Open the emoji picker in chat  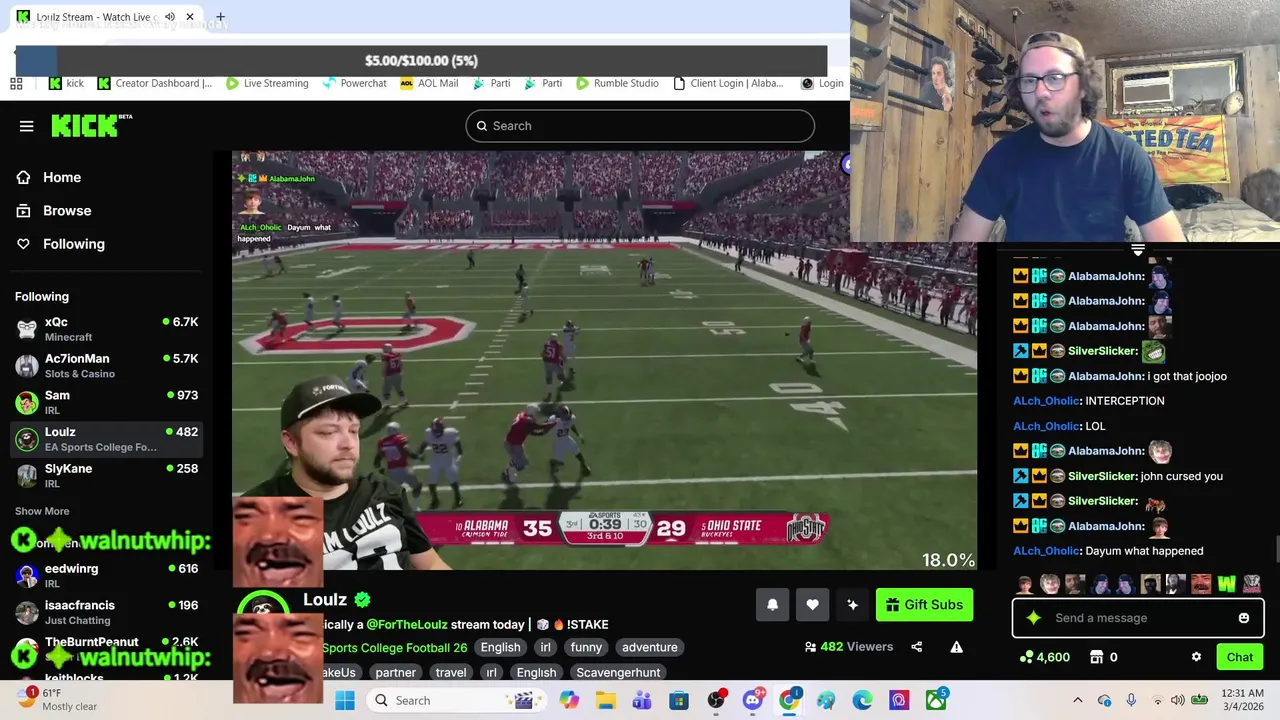[1243, 618]
